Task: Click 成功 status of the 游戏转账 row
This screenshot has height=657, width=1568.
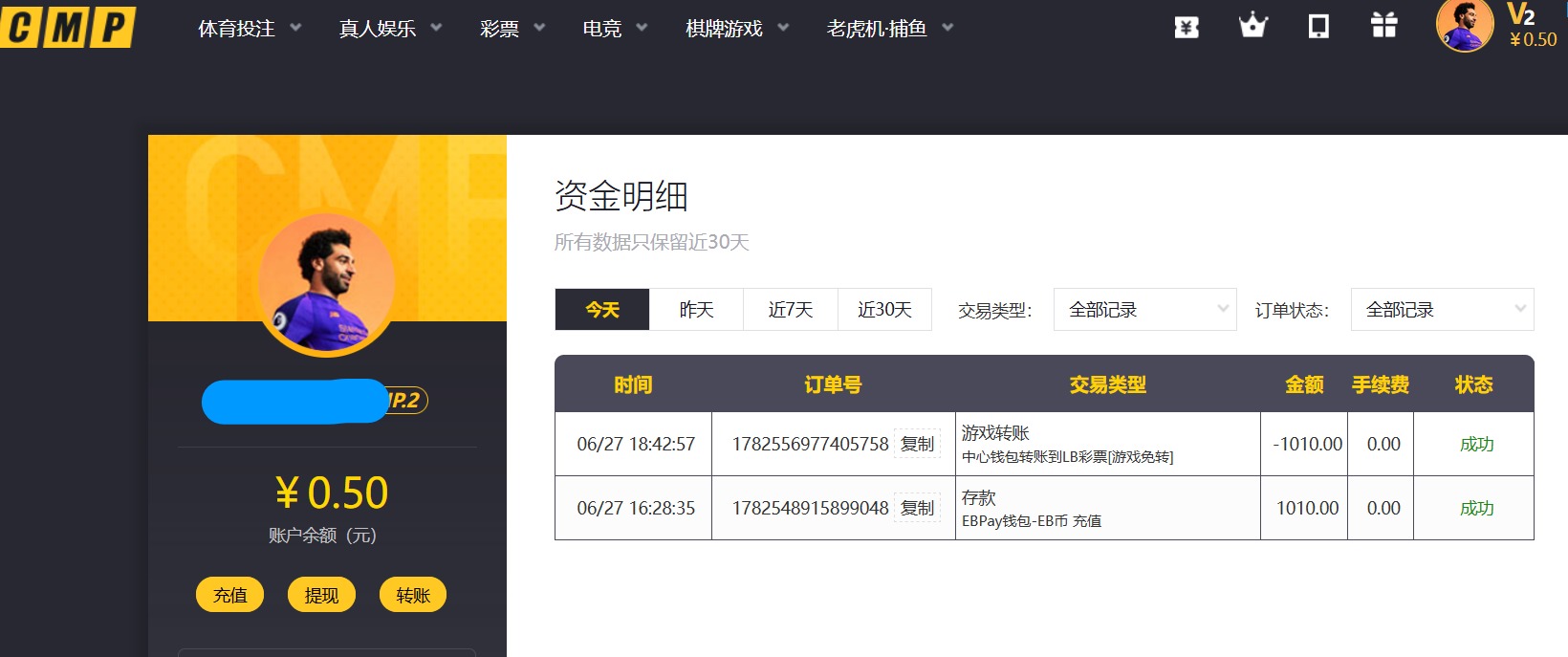Action: click(1476, 444)
